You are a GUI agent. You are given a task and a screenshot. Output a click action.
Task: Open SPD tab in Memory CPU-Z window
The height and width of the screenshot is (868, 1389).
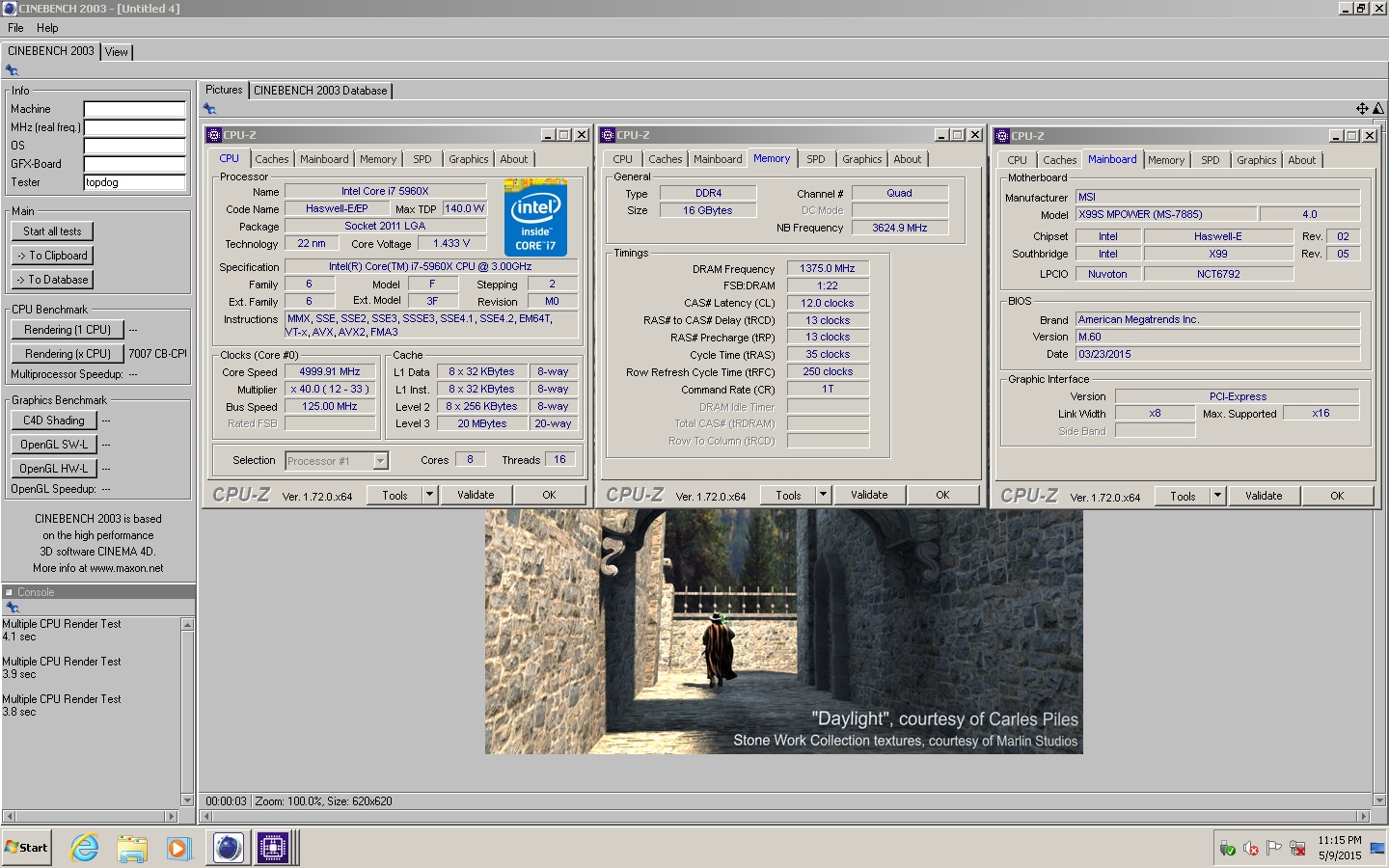point(815,159)
